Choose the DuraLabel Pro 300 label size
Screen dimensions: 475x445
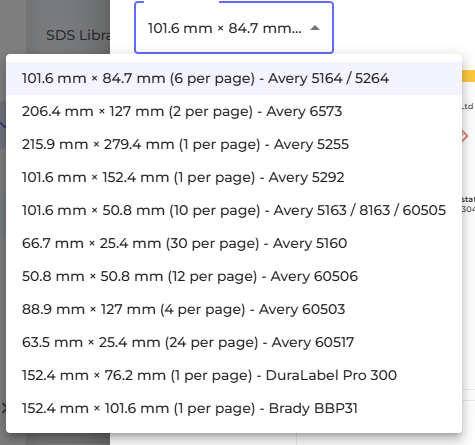click(x=234, y=375)
